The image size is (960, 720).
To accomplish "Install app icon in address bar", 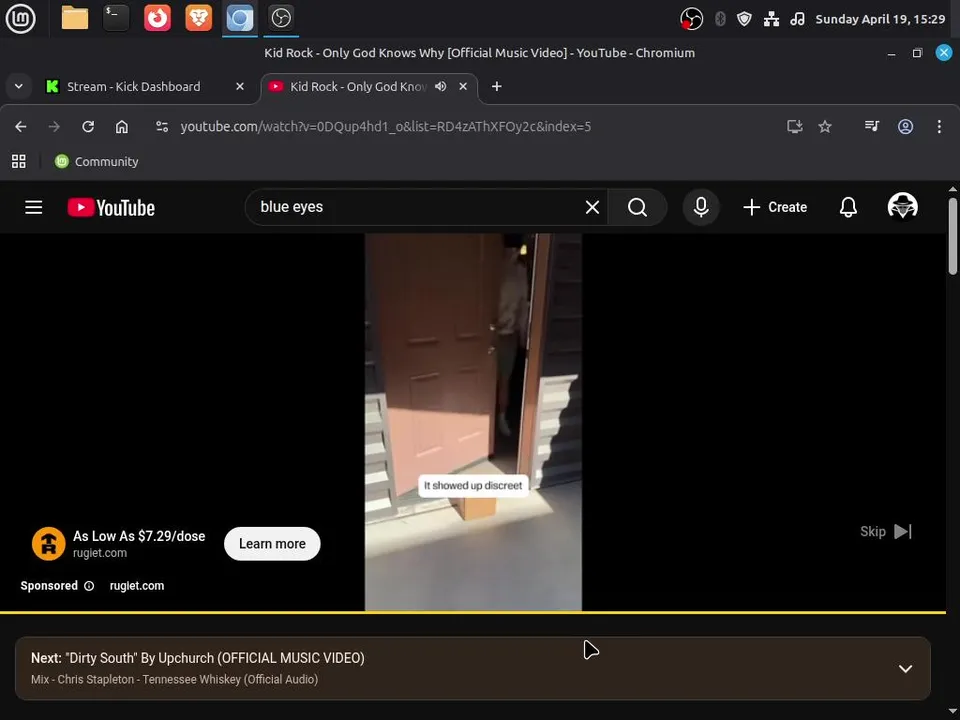I will [795, 127].
